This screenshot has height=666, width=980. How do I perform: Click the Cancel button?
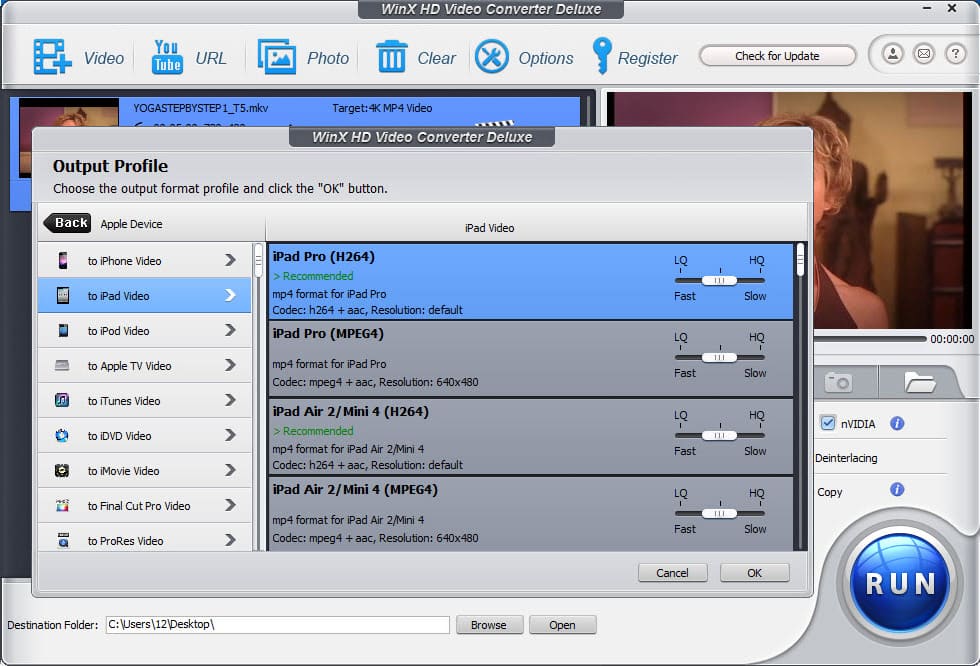pyautogui.click(x=672, y=573)
